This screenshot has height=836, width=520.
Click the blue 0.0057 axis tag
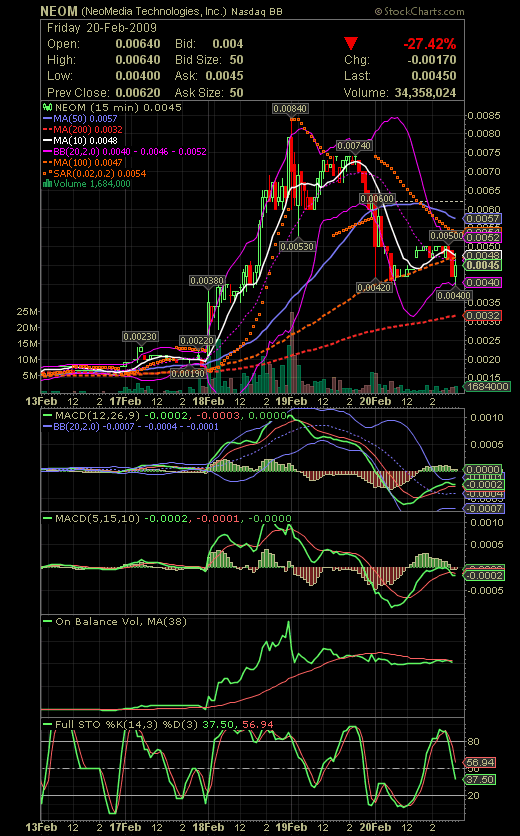pyautogui.click(x=483, y=219)
